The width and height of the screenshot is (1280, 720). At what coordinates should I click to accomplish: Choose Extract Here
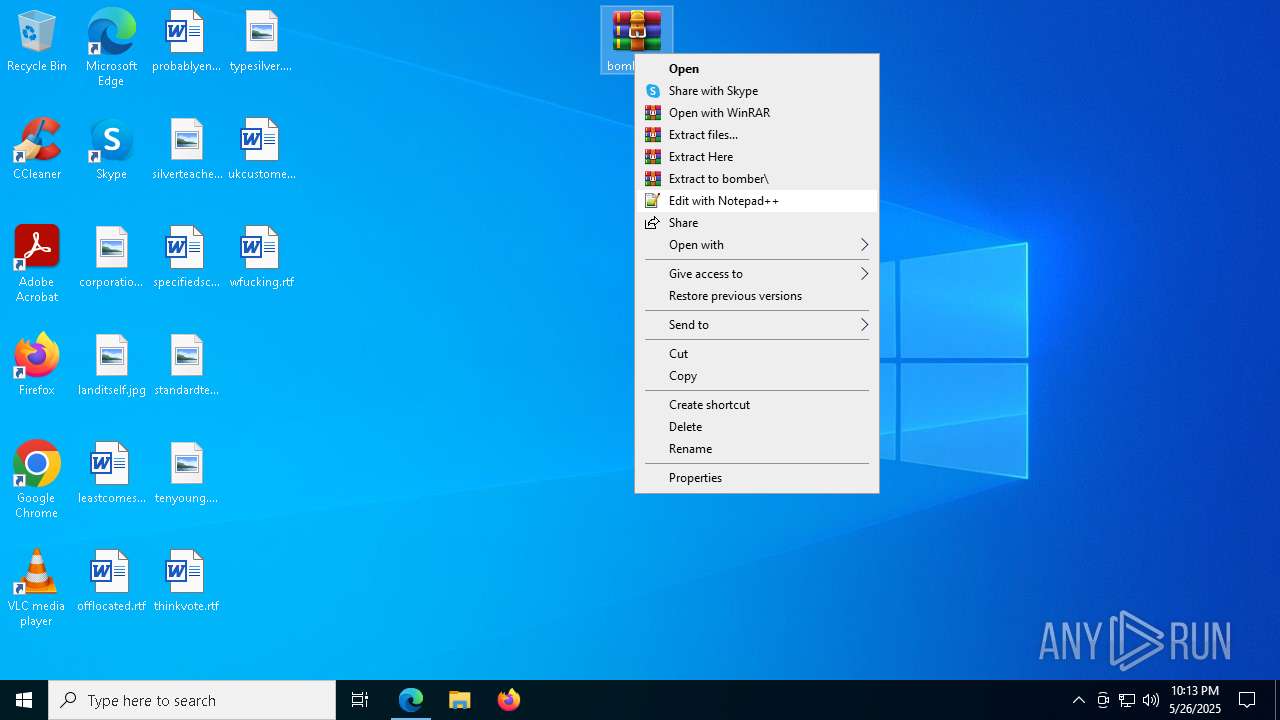tap(757, 157)
